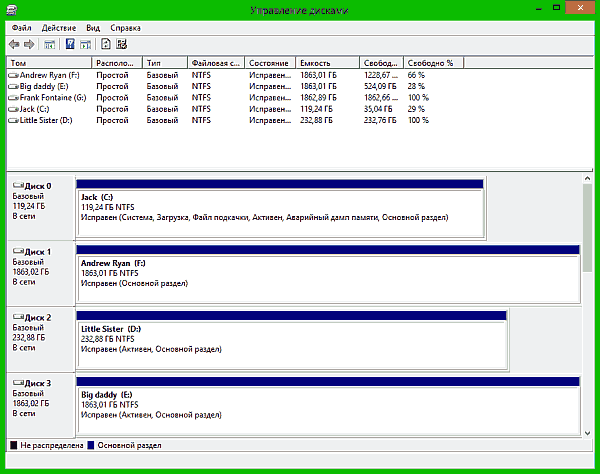This screenshot has width=600, height=474.
Task: Click the Forward arrow in the toolbar
Action: (x=29, y=44)
